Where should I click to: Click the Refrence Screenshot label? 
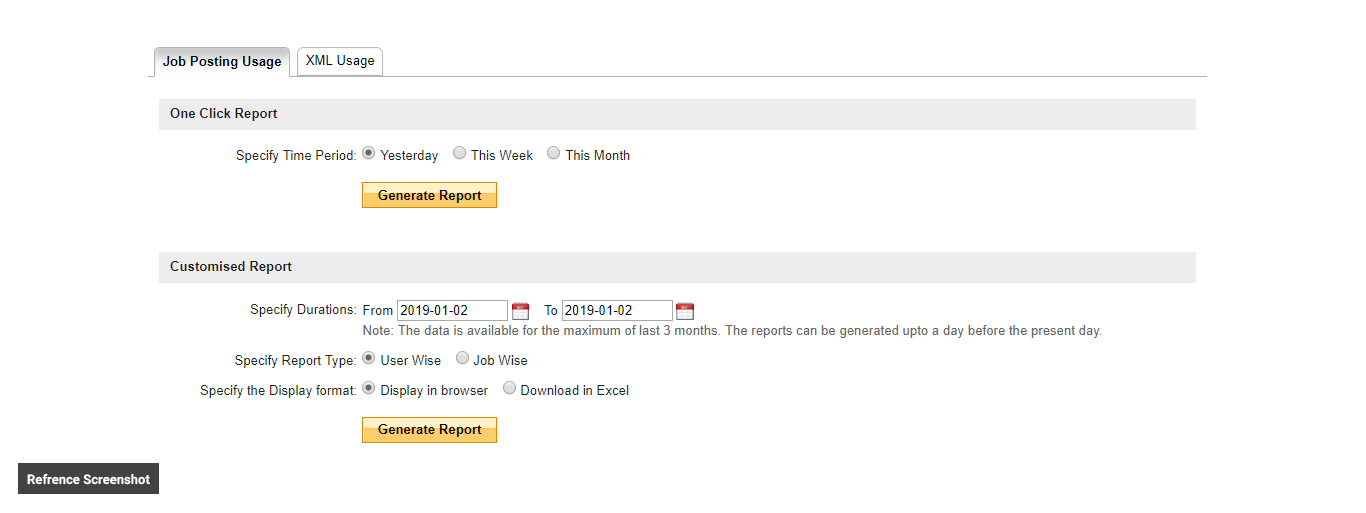coord(88,479)
